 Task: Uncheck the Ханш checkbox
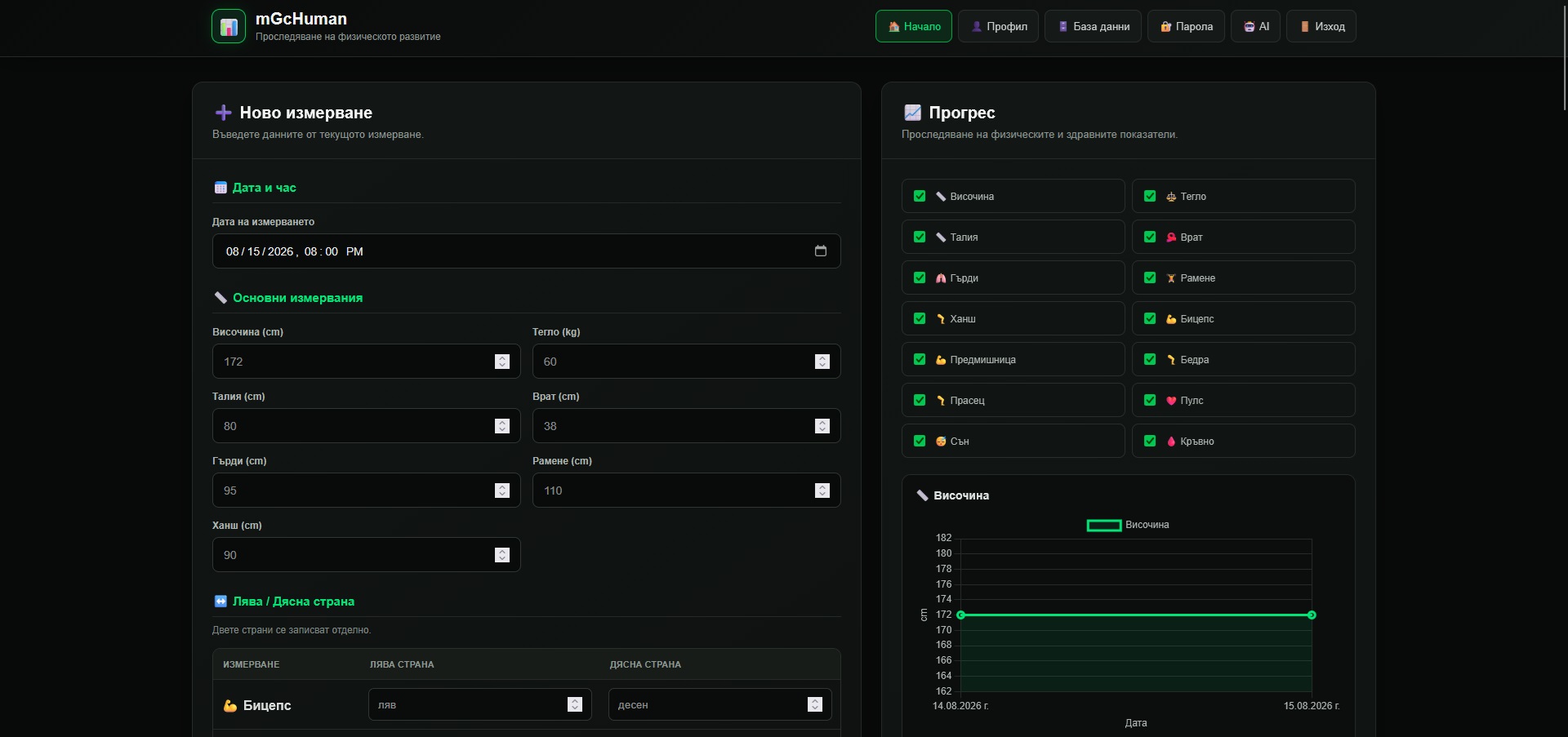[x=920, y=318]
